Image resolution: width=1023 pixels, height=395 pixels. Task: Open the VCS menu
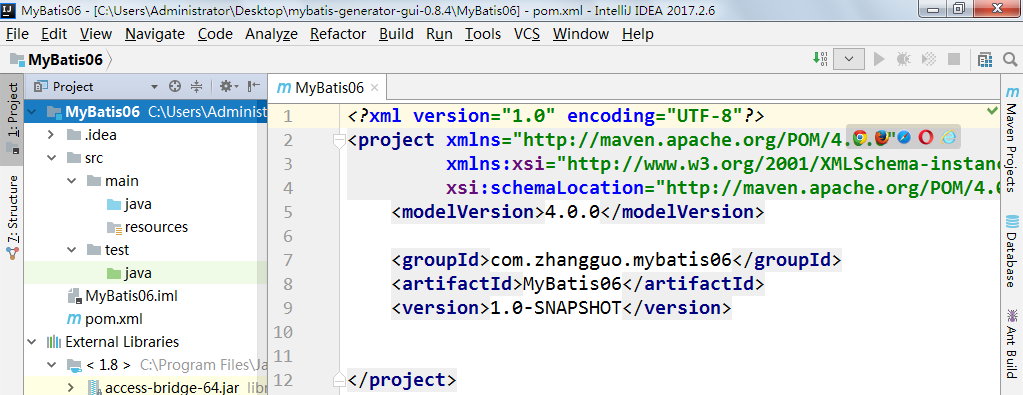coord(527,34)
